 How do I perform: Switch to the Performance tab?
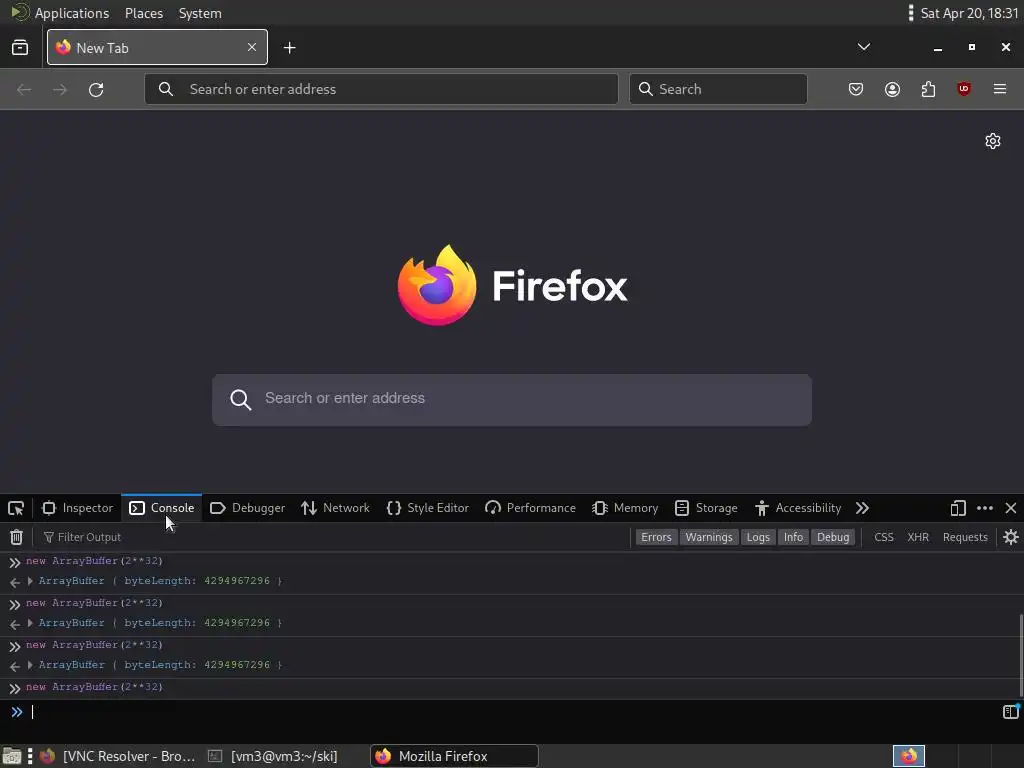point(530,508)
